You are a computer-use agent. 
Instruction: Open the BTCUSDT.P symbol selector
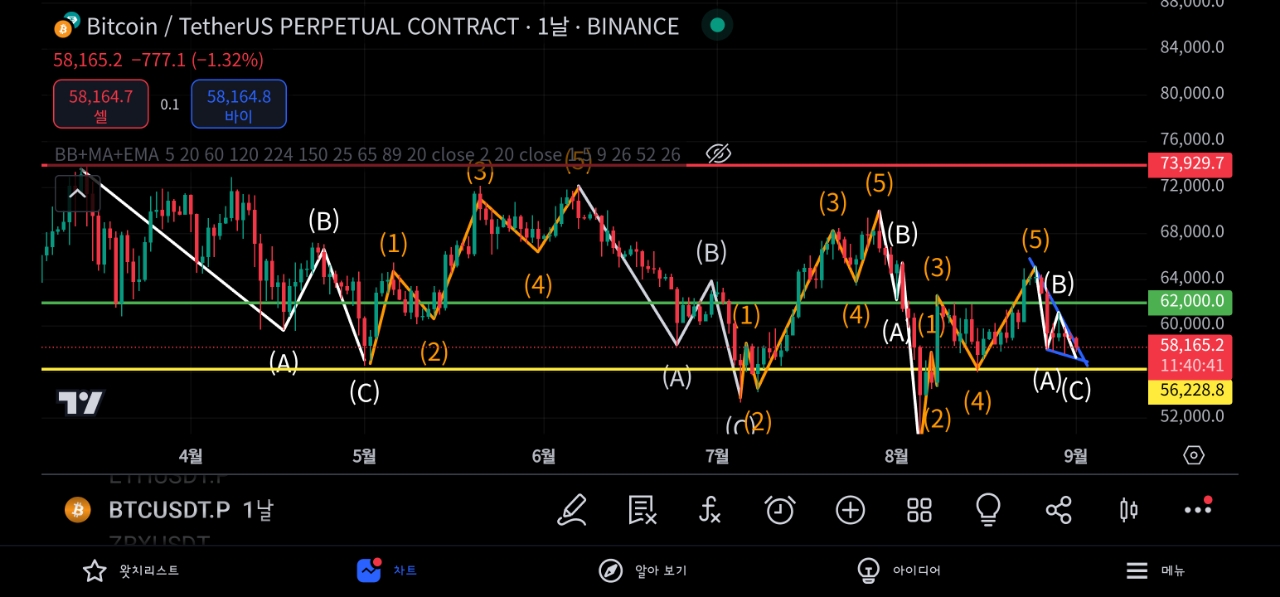pos(169,510)
